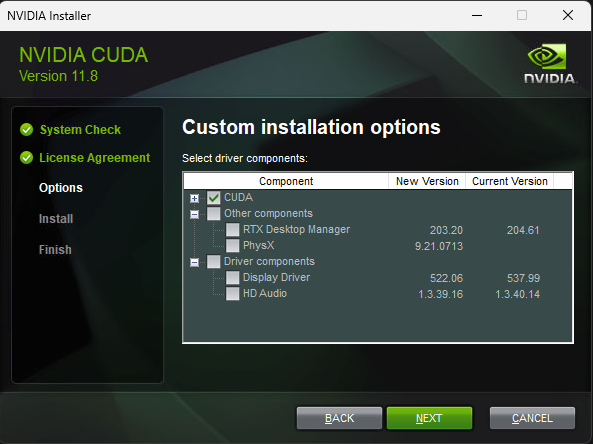Enable the RTX Desktop Manager checkbox
593x444 pixels.
[x=233, y=230]
